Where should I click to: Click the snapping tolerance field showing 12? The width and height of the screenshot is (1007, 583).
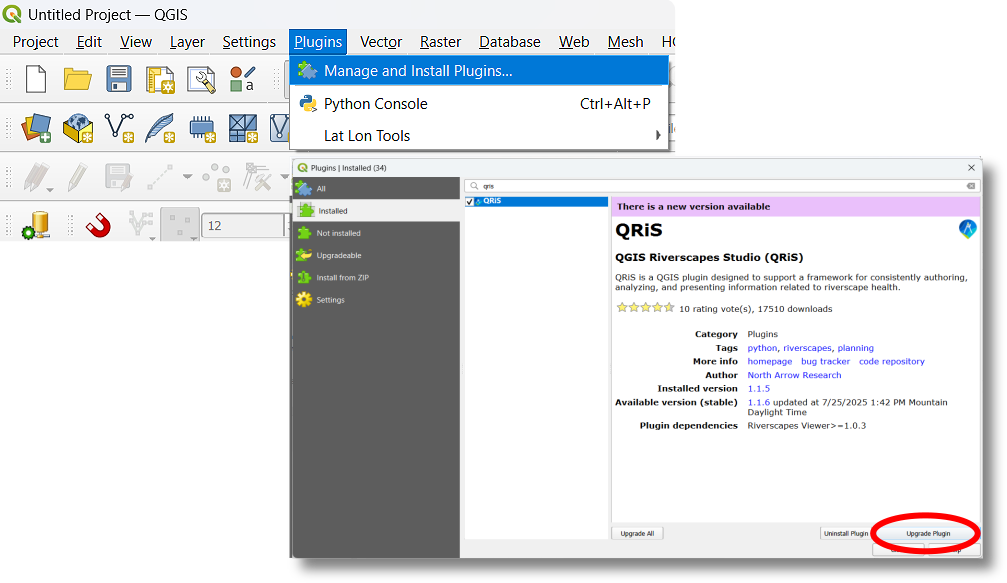pyautogui.click(x=243, y=226)
